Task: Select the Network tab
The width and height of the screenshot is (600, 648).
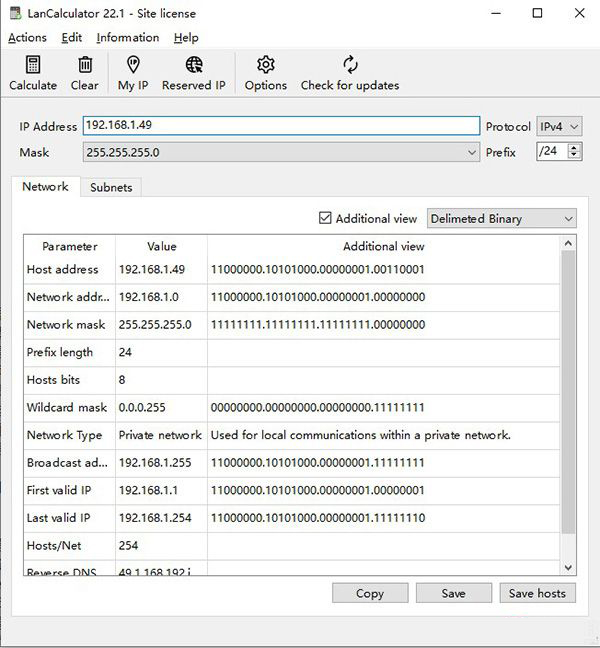Action: tap(45, 186)
